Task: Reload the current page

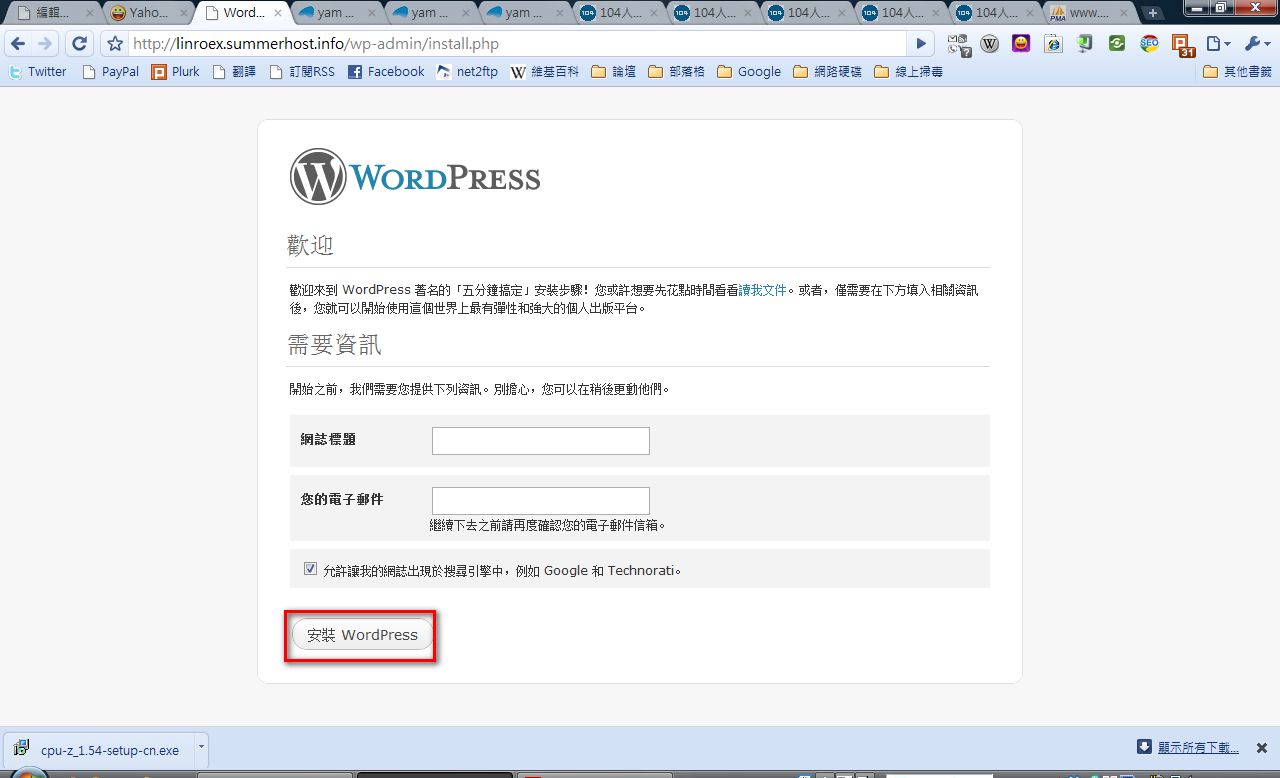Action: (80, 44)
